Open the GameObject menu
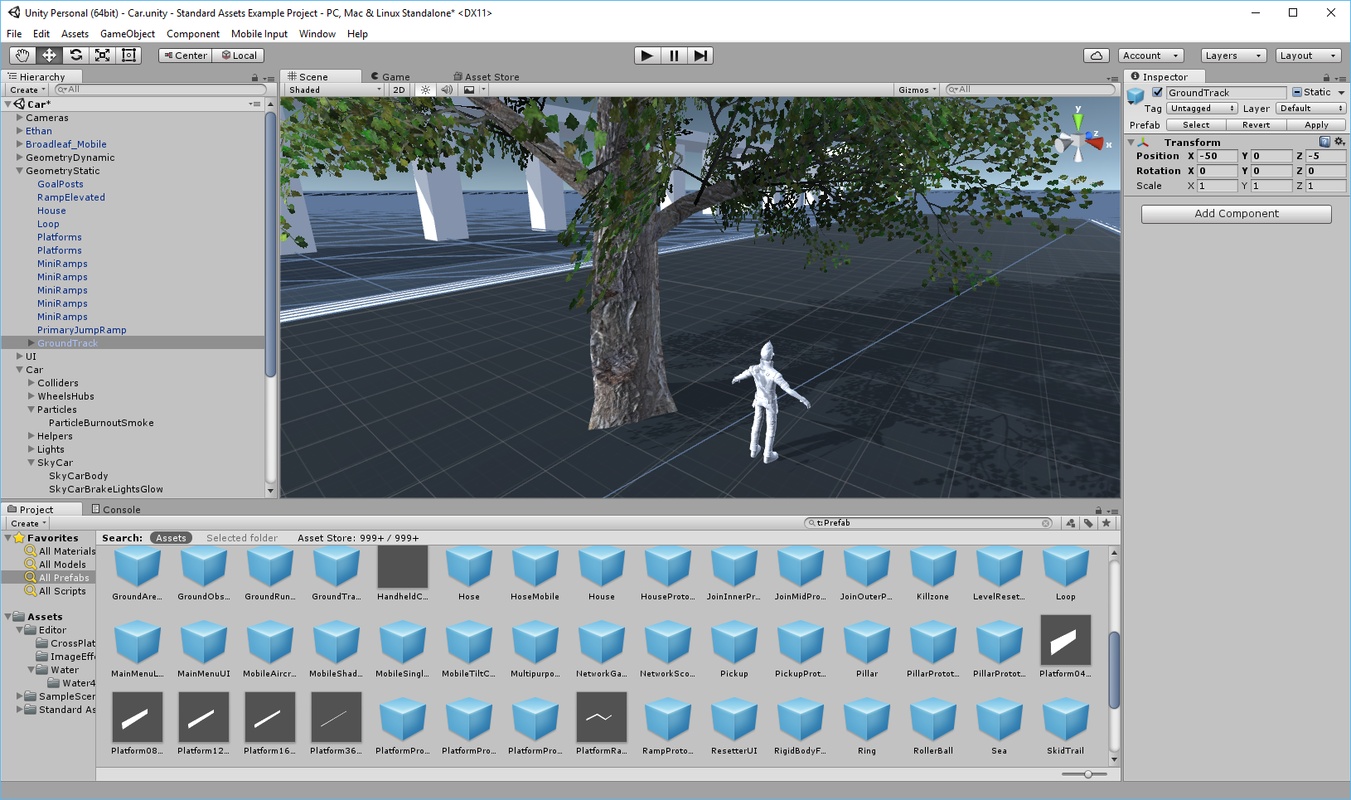 coord(127,33)
